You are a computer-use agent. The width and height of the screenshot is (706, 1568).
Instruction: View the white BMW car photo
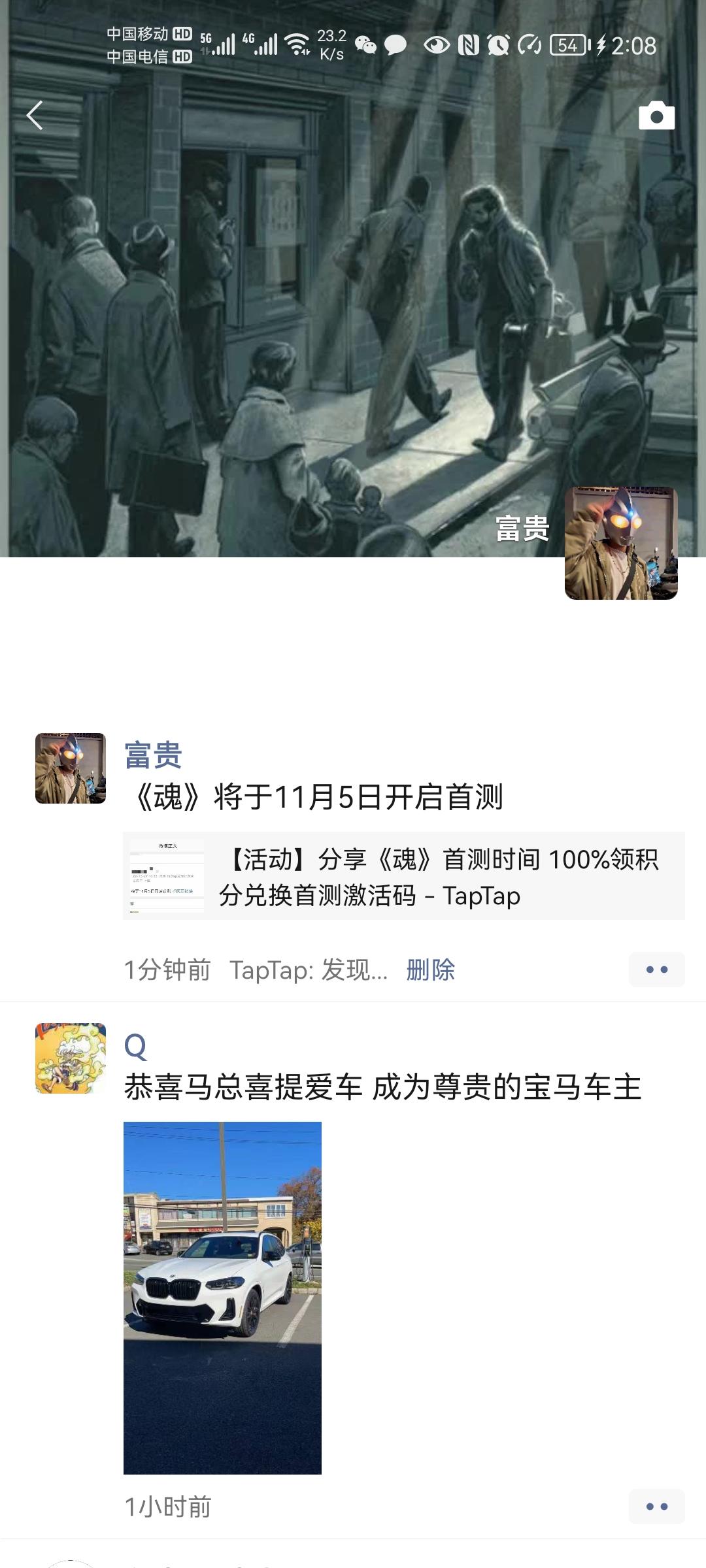222,1298
